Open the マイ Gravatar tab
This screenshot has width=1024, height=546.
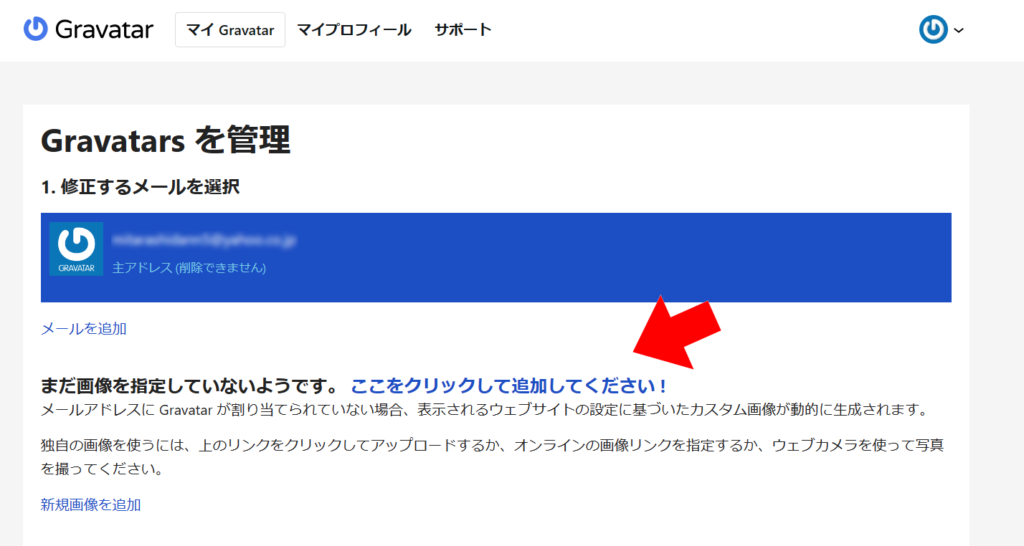[230, 30]
